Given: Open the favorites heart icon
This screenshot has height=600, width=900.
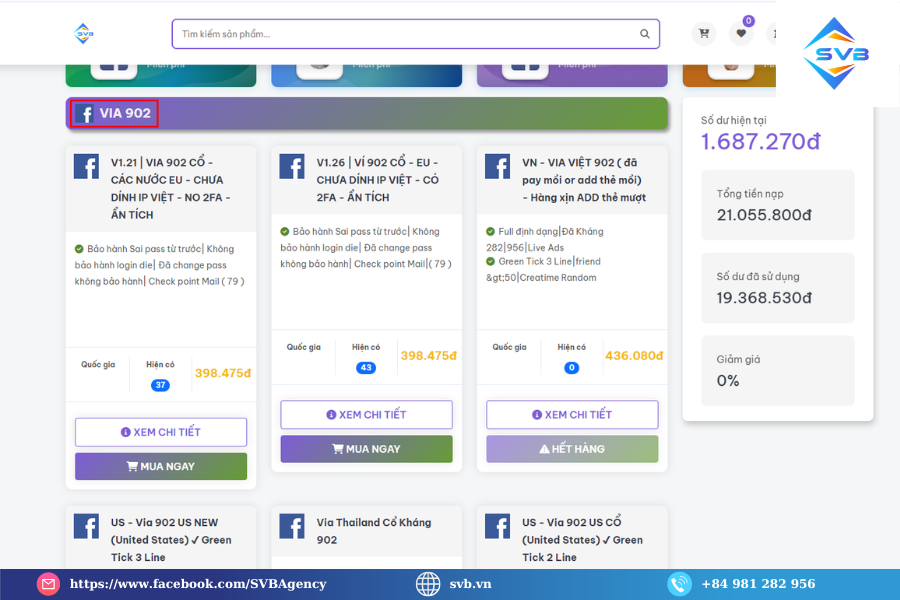Looking at the screenshot, I should pyautogui.click(x=741, y=33).
